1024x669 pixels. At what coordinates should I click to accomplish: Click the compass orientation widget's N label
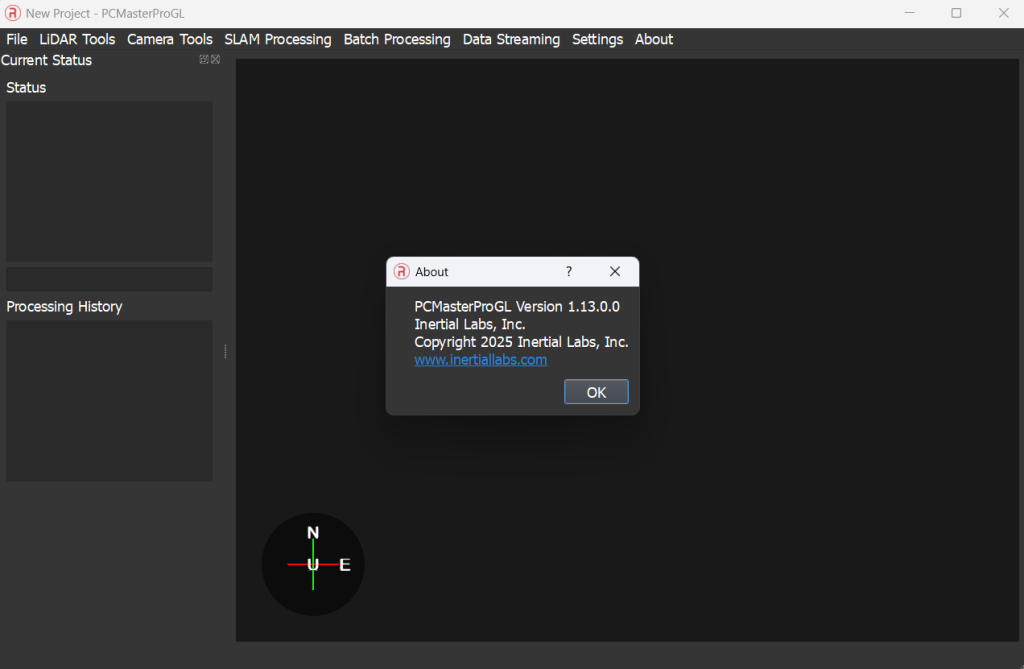pos(313,533)
